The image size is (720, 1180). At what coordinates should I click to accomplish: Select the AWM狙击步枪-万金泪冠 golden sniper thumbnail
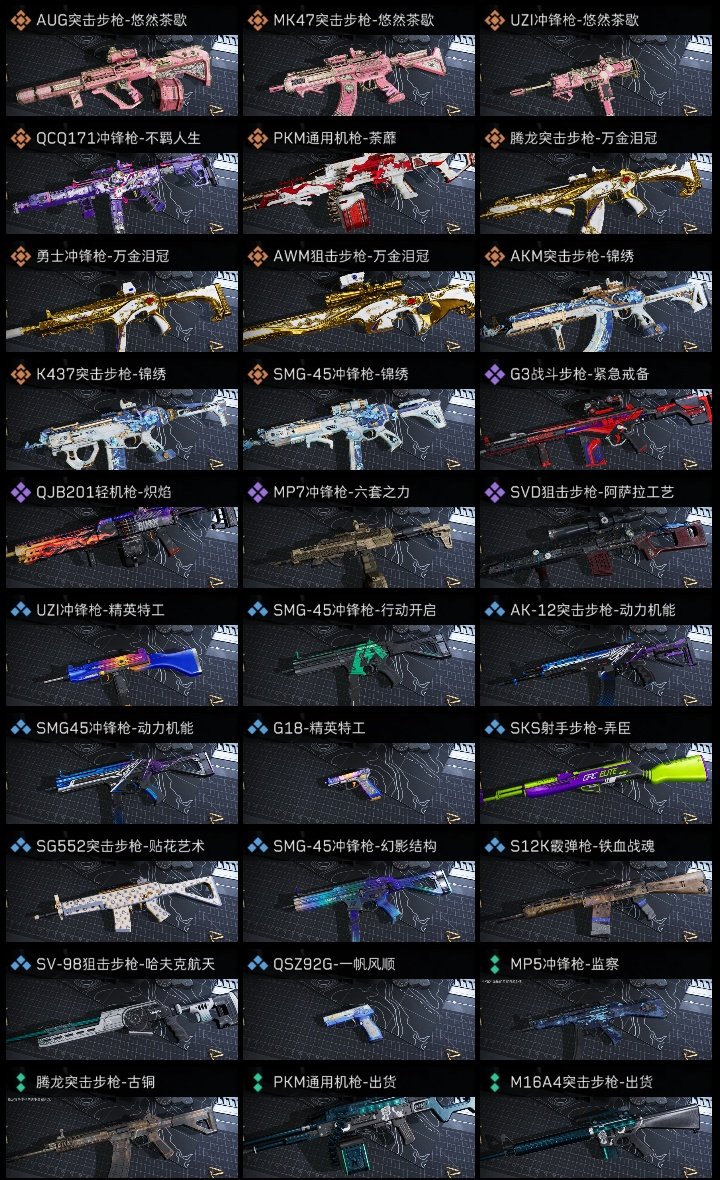click(x=359, y=311)
